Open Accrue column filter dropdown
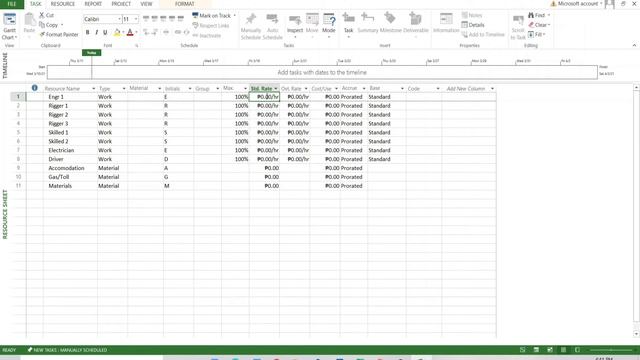The width and height of the screenshot is (640, 360). click(364, 89)
